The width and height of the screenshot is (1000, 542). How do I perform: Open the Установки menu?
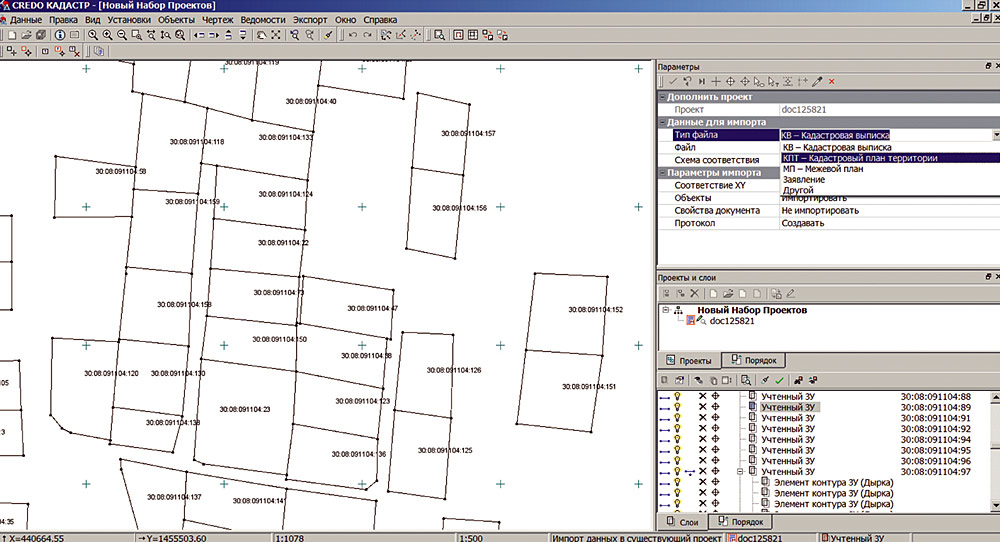tap(129, 20)
